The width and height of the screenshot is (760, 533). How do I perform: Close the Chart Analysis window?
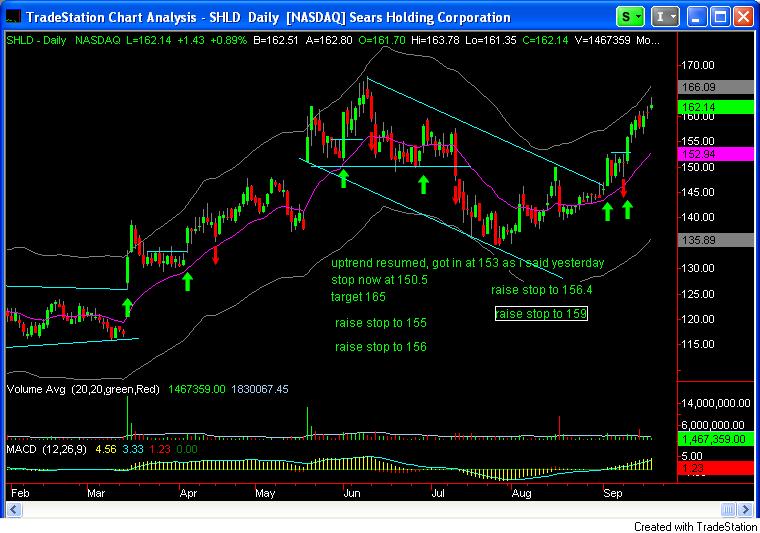(744, 17)
